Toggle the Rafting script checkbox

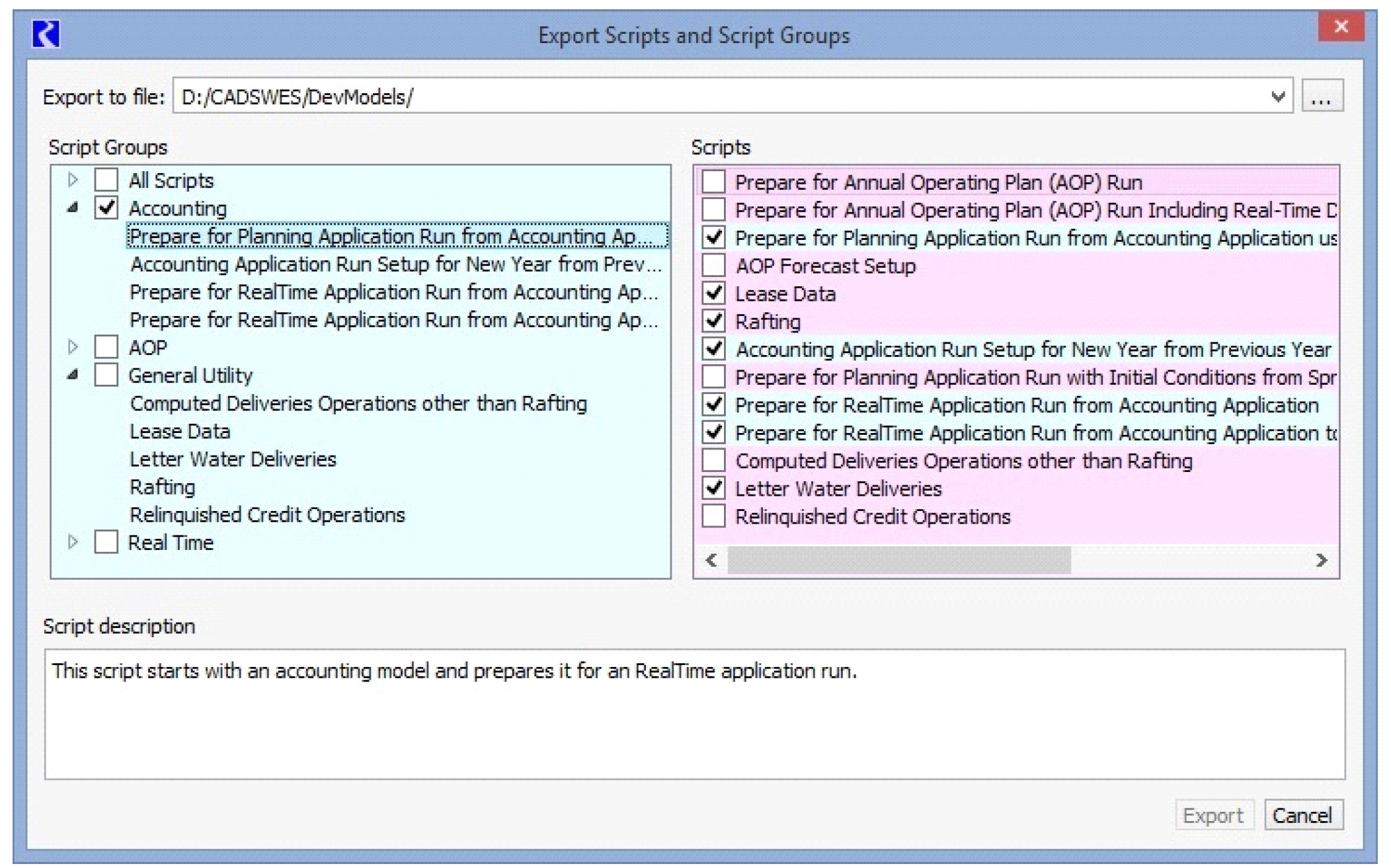click(713, 321)
